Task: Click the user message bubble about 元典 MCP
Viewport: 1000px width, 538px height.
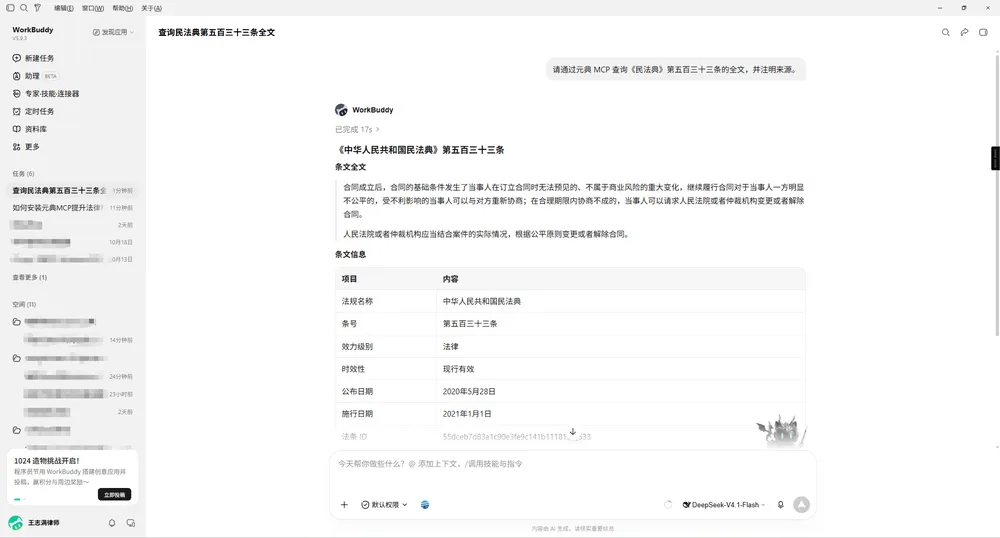Action: (675, 69)
